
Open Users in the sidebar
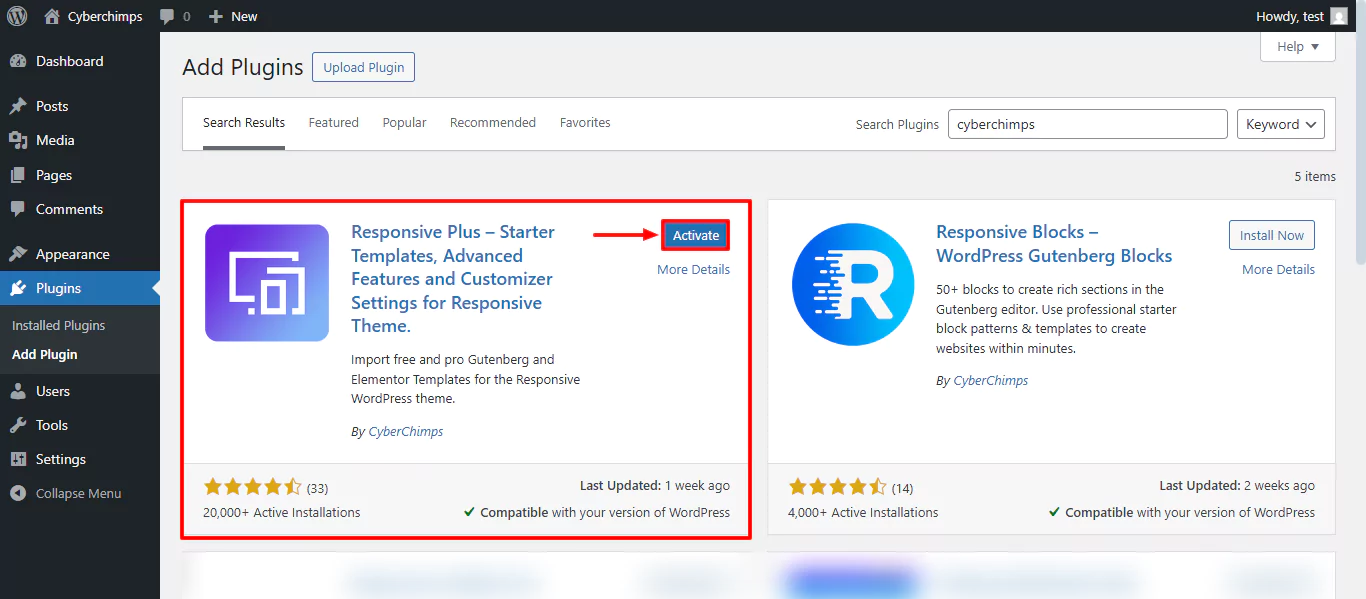80,391
